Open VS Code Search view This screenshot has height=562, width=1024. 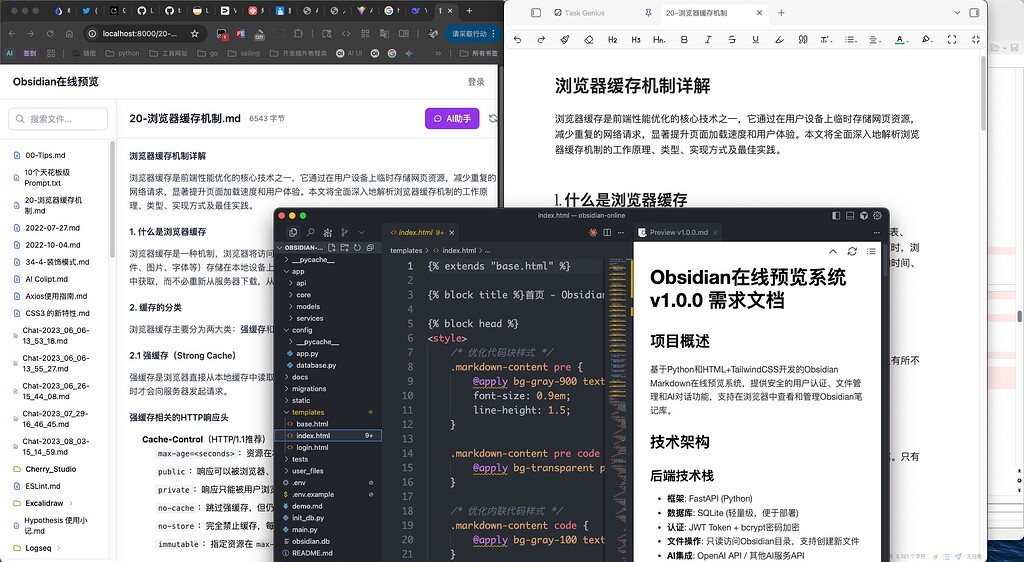pyautogui.click(x=310, y=232)
